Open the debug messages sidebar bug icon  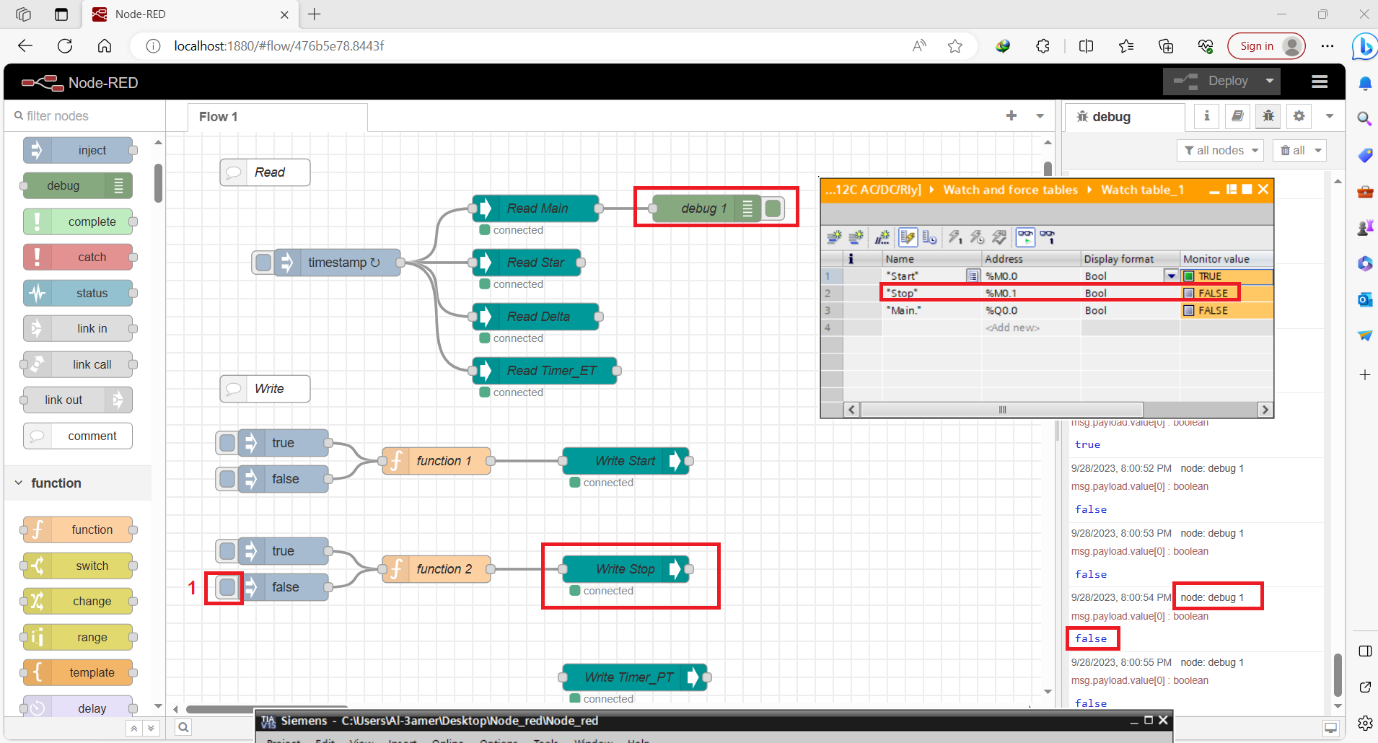1267,116
